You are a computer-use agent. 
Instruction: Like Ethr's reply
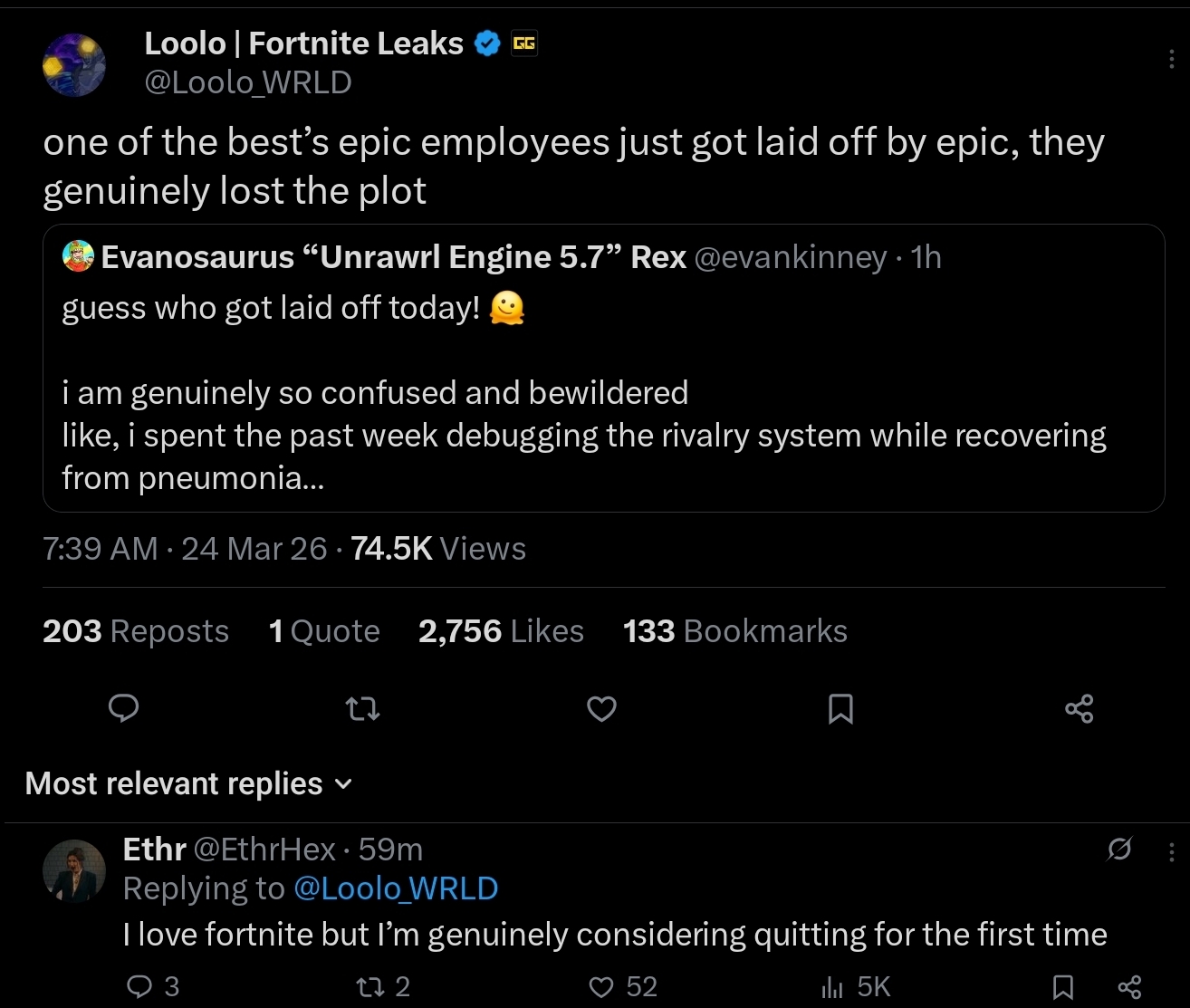tap(601, 986)
